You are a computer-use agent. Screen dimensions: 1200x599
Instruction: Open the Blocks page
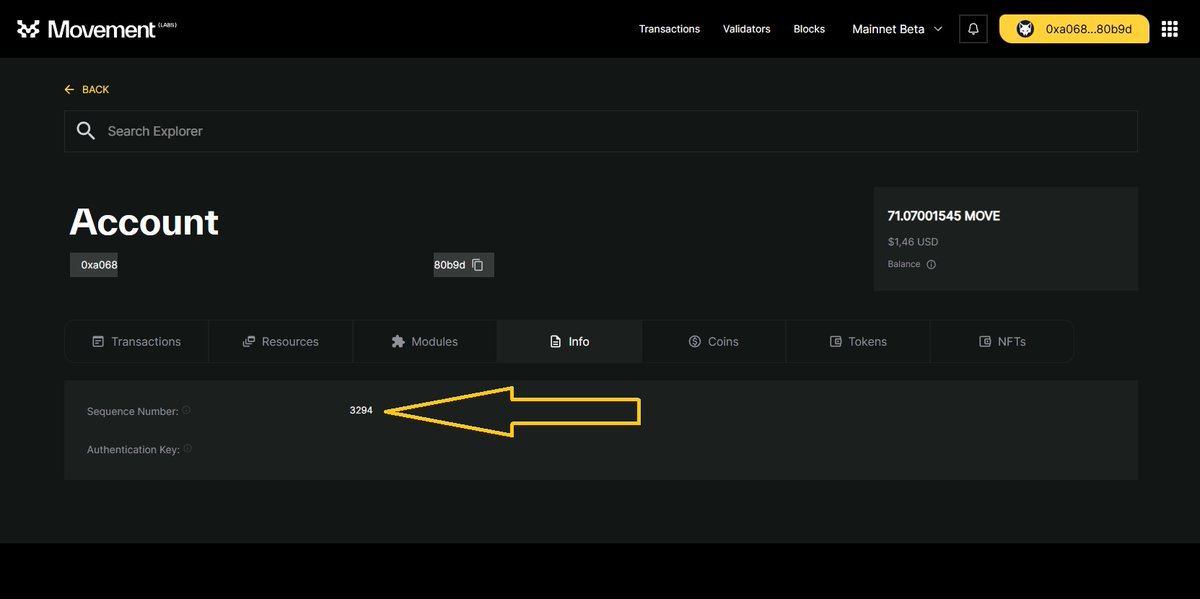pos(809,29)
